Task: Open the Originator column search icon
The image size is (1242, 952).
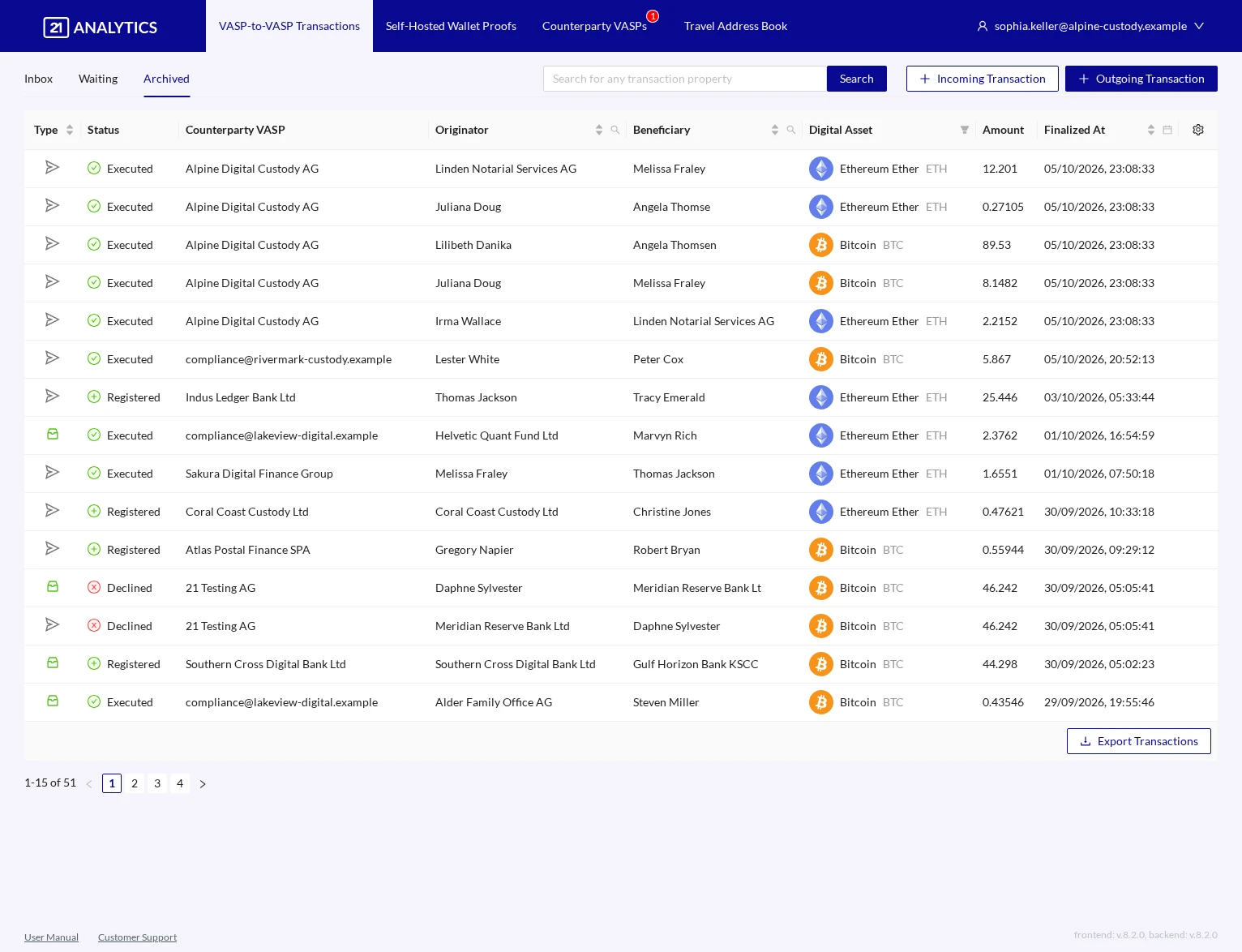Action: click(615, 130)
